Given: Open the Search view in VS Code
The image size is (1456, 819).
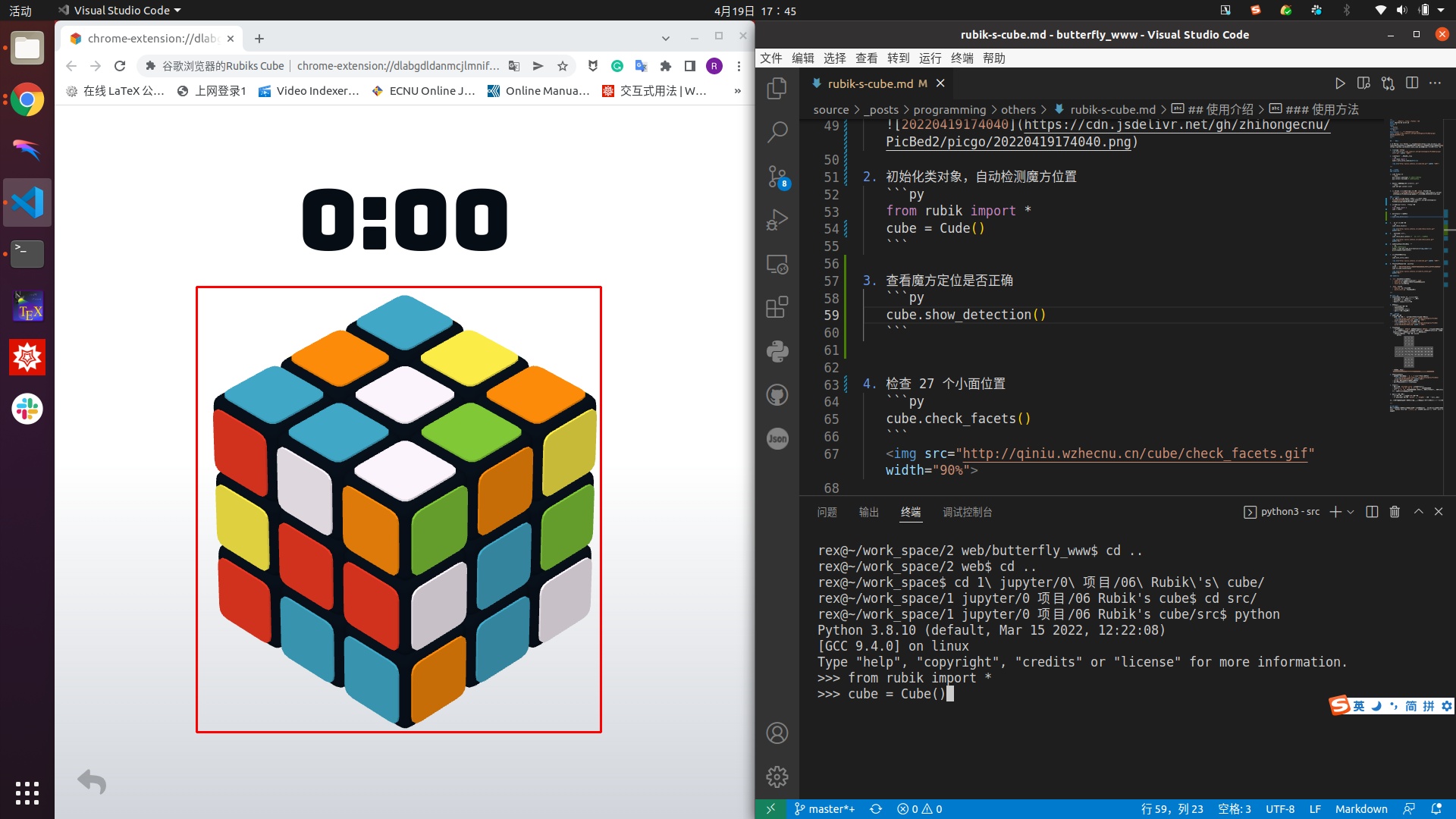Looking at the screenshot, I should (777, 132).
